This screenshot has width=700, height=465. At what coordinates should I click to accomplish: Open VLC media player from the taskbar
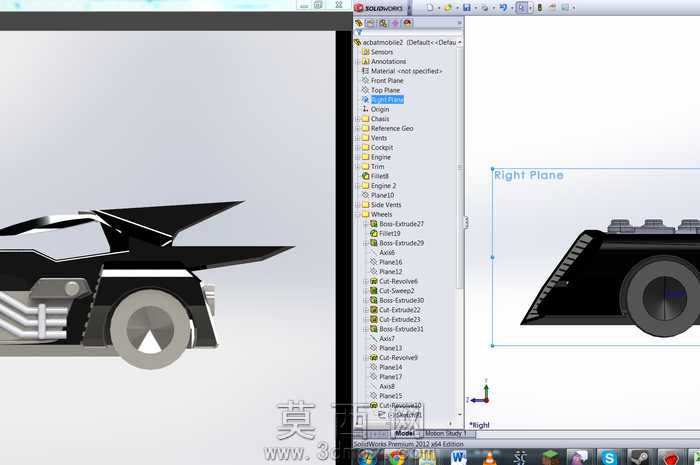point(489,457)
